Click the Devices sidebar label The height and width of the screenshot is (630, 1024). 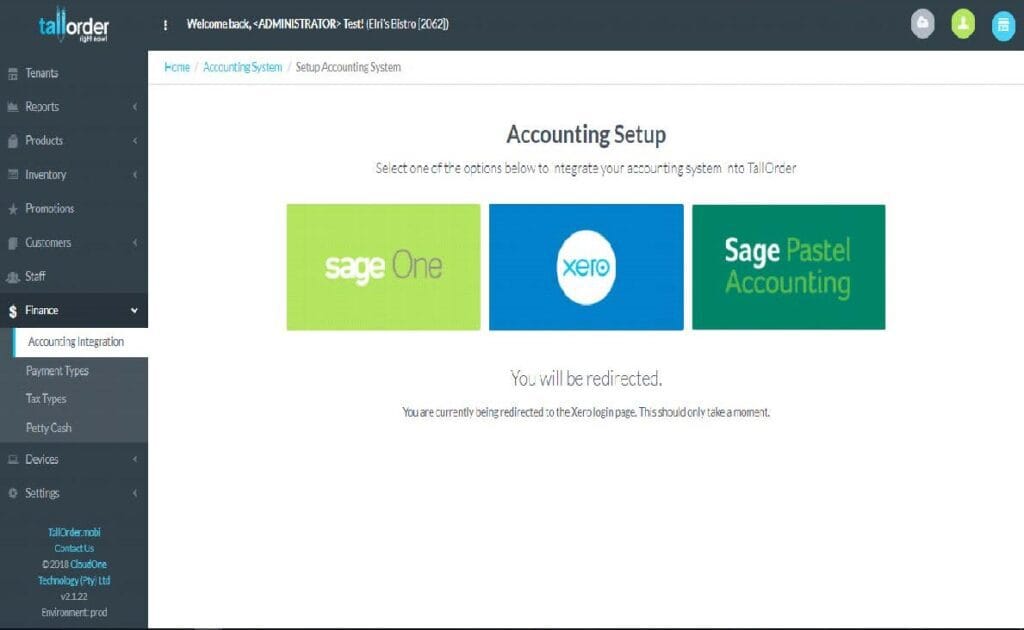point(42,459)
